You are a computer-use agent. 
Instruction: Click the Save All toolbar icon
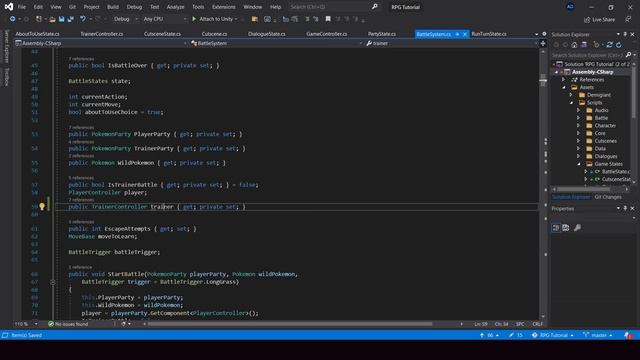point(71,19)
